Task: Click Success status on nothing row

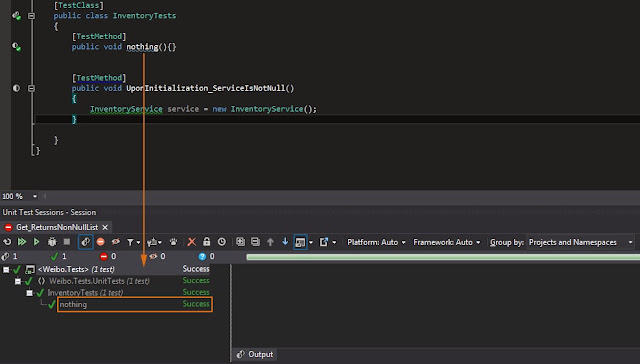Action: click(196, 304)
